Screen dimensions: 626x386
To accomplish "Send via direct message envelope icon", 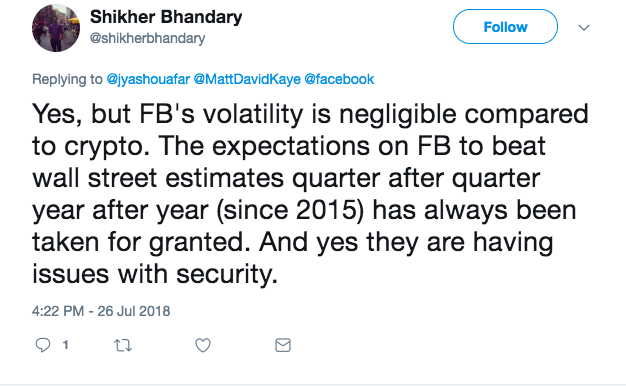I will 283,345.
